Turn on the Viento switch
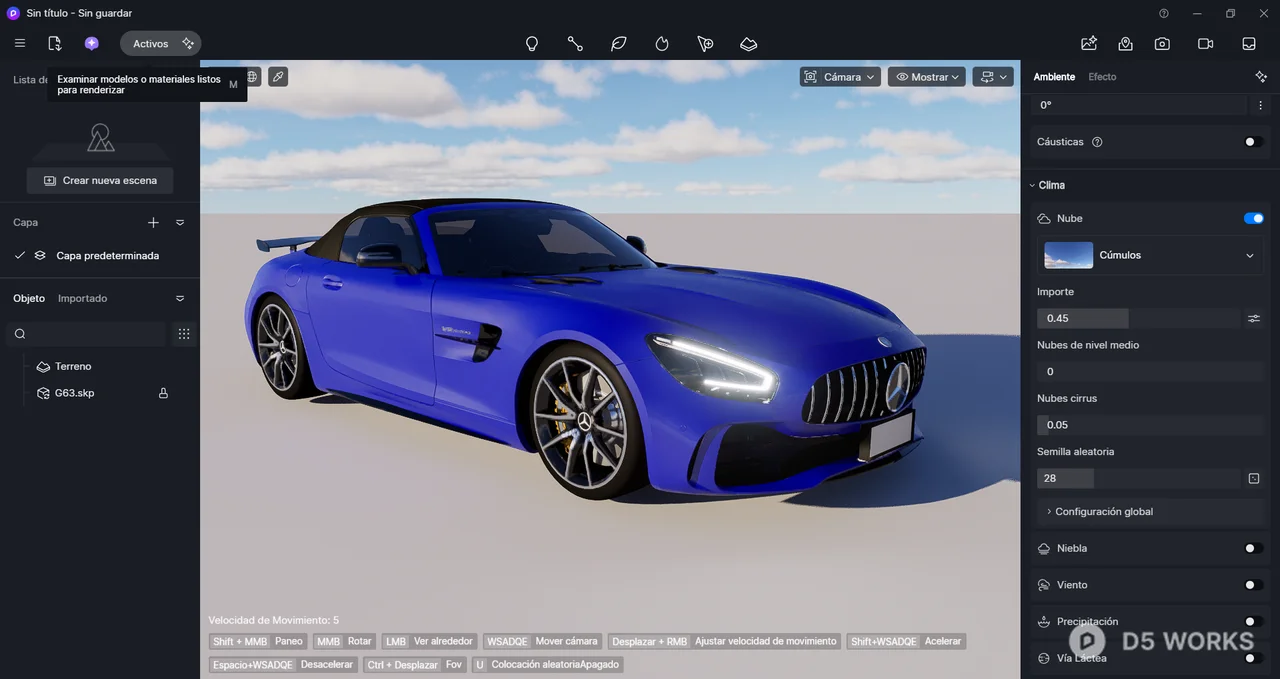 pyautogui.click(x=1253, y=585)
